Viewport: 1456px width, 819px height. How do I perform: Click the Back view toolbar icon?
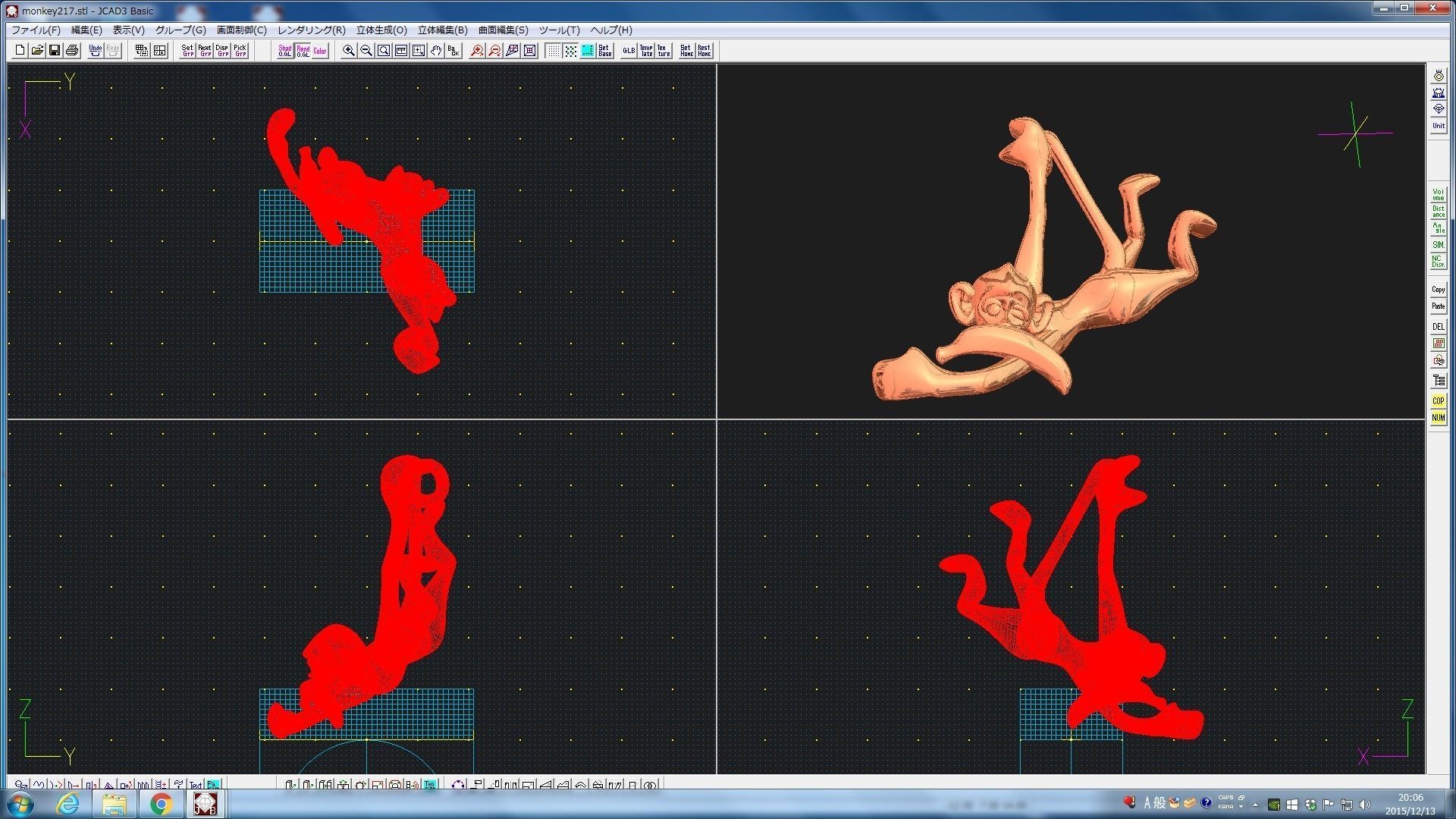453,51
